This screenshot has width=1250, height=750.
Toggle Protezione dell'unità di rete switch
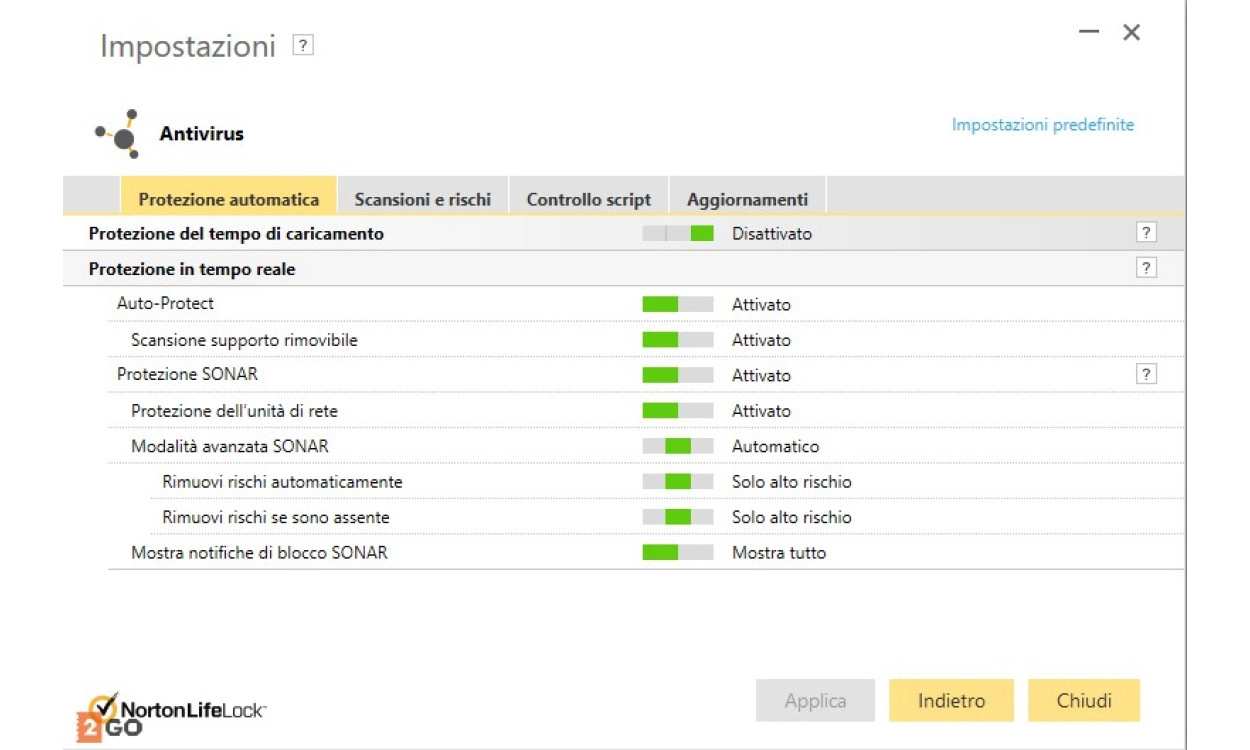pyautogui.click(x=677, y=411)
